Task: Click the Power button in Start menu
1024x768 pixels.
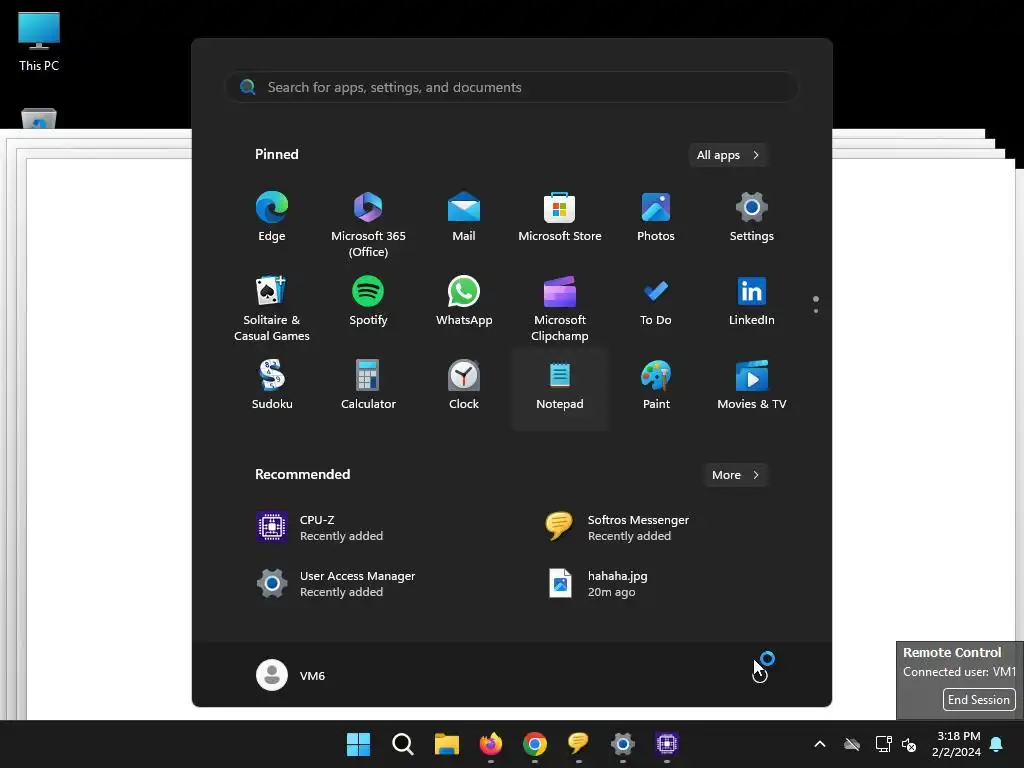Action: pos(760,675)
